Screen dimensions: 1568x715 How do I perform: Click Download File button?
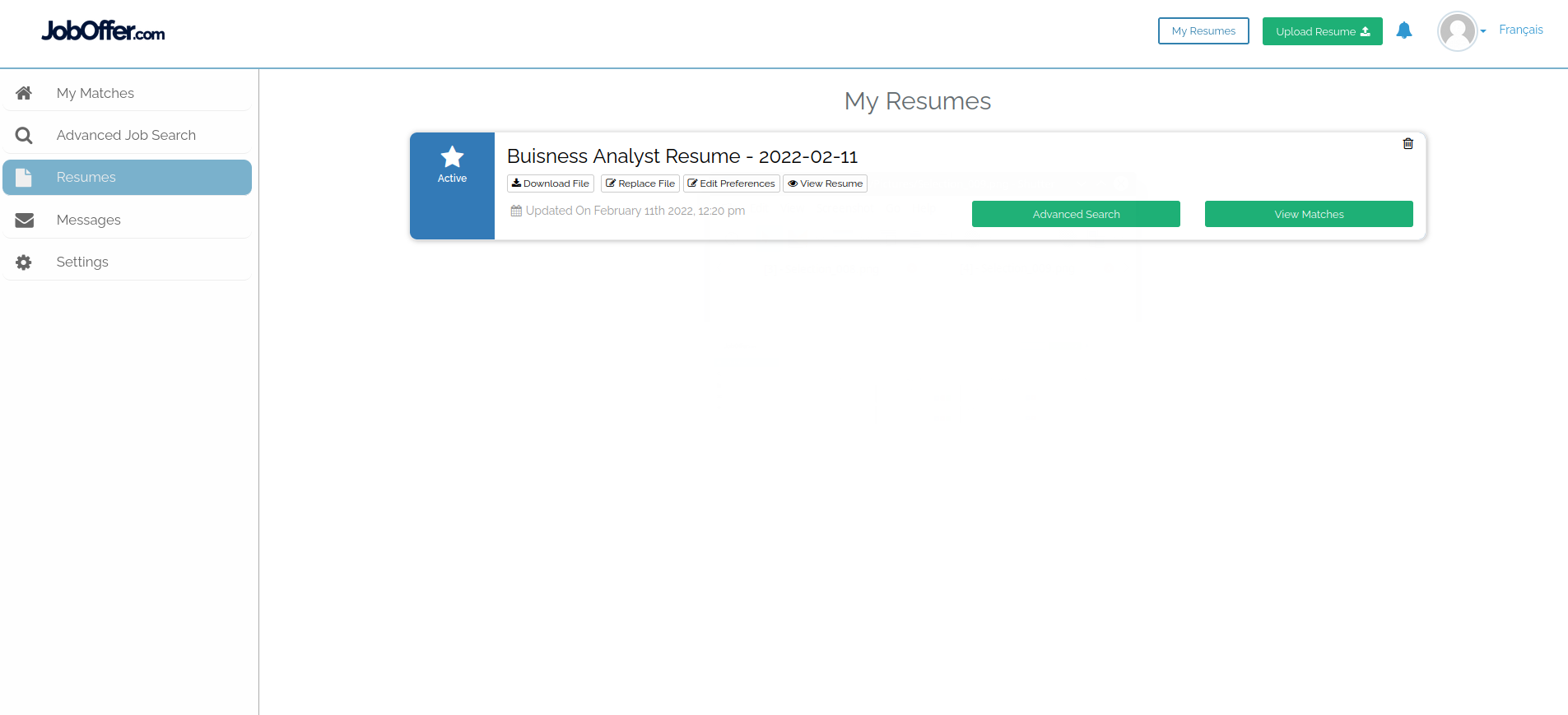pyautogui.click(x=551, y=183)
